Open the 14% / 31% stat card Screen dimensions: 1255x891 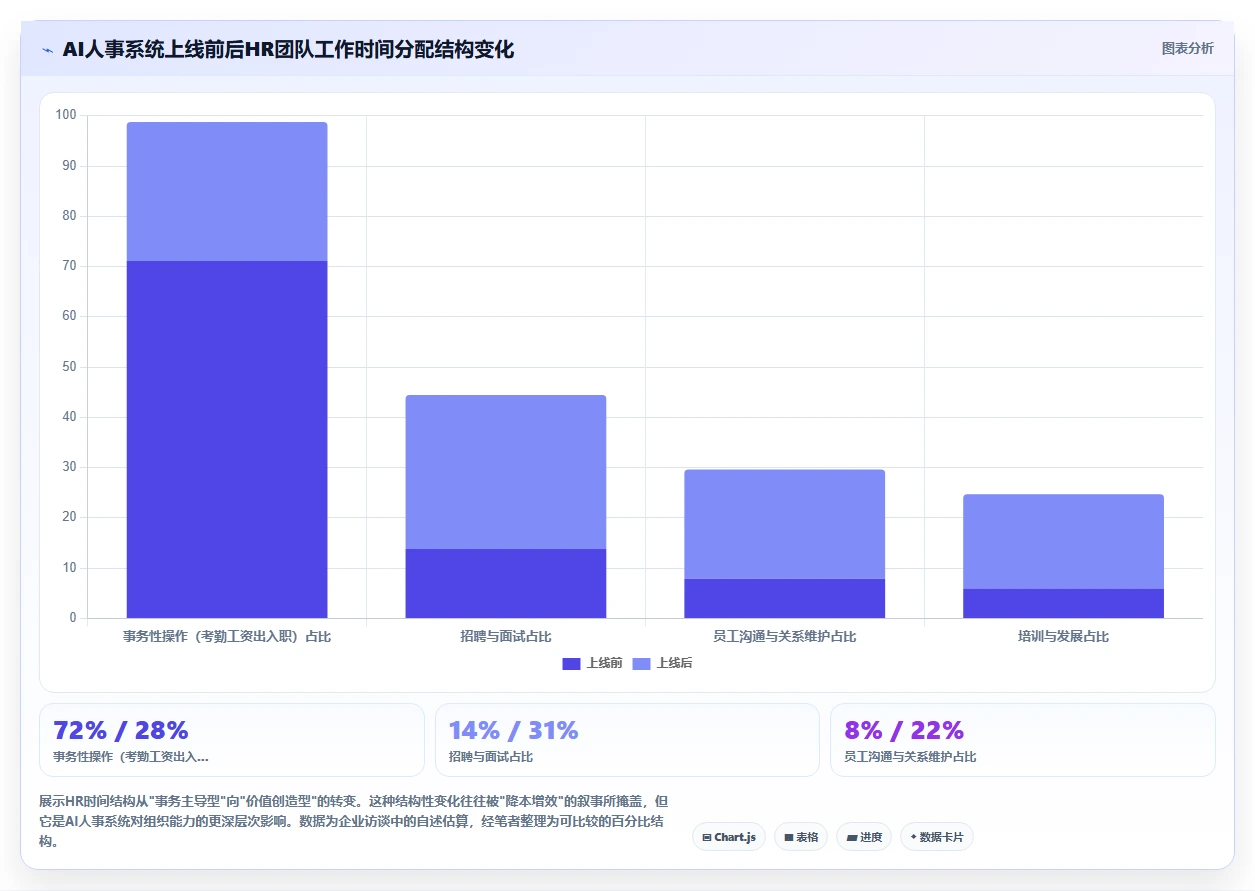click(x=627, y=740)
